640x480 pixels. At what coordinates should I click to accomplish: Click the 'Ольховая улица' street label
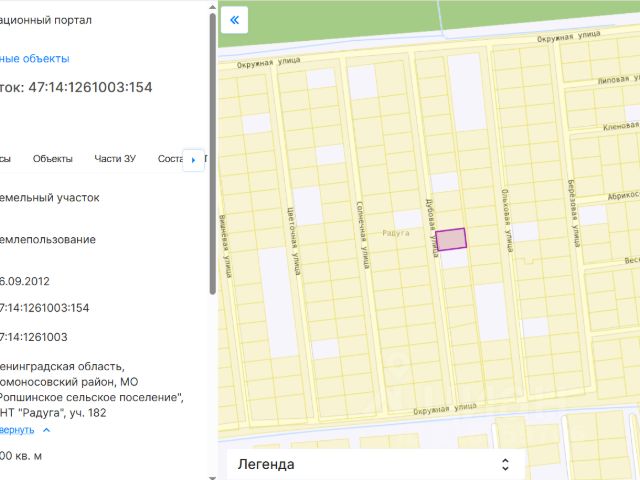click(506, 220)
